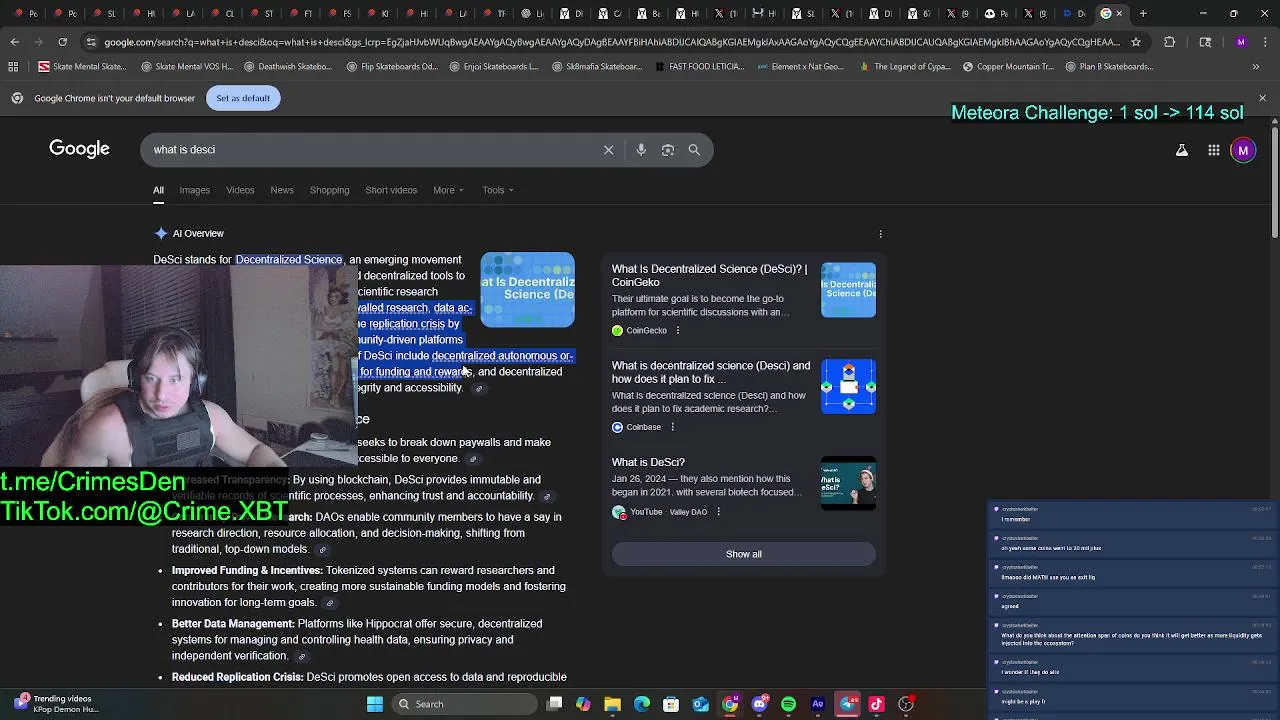Image resolution: width=1280 pixels, height=720 pixels.
Task: Open the Google apps grid
Action: click(1214, 150)
